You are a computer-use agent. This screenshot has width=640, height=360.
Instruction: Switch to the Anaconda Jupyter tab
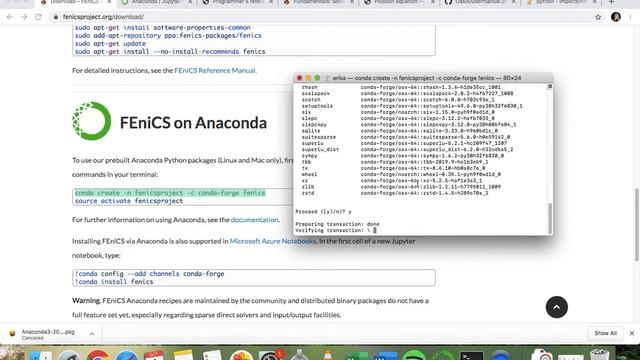pyautogui.click(x=157, y=2)
